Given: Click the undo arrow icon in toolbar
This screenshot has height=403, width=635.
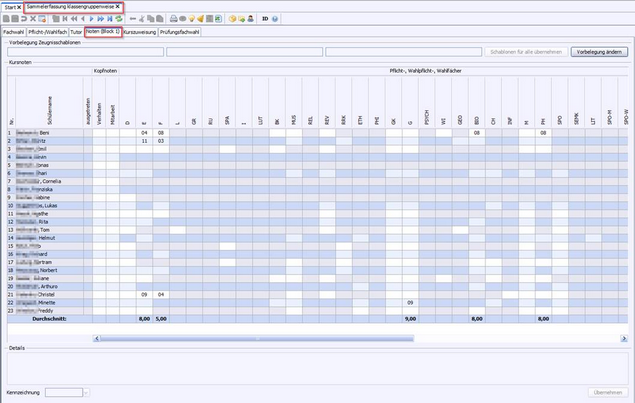Looking at the screenshot, I should point(24,18).
